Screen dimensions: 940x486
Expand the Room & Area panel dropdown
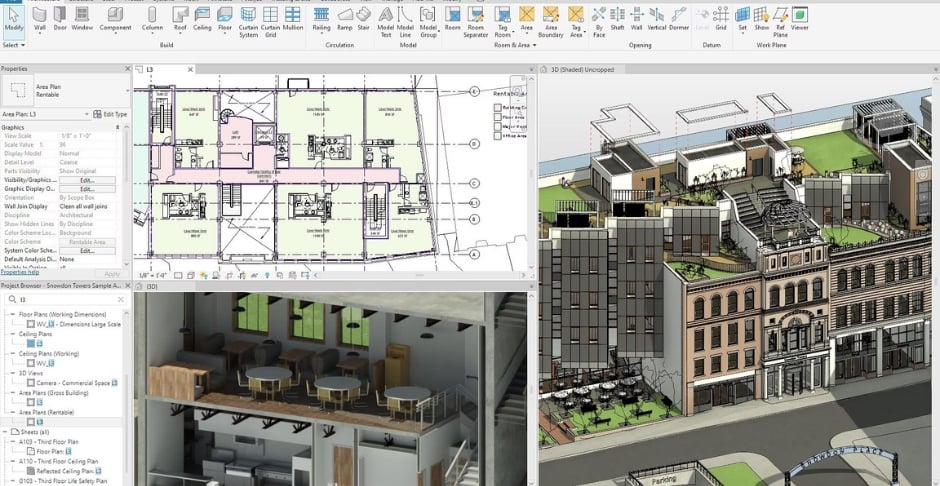pyautogui.click(x=515, y=45)
